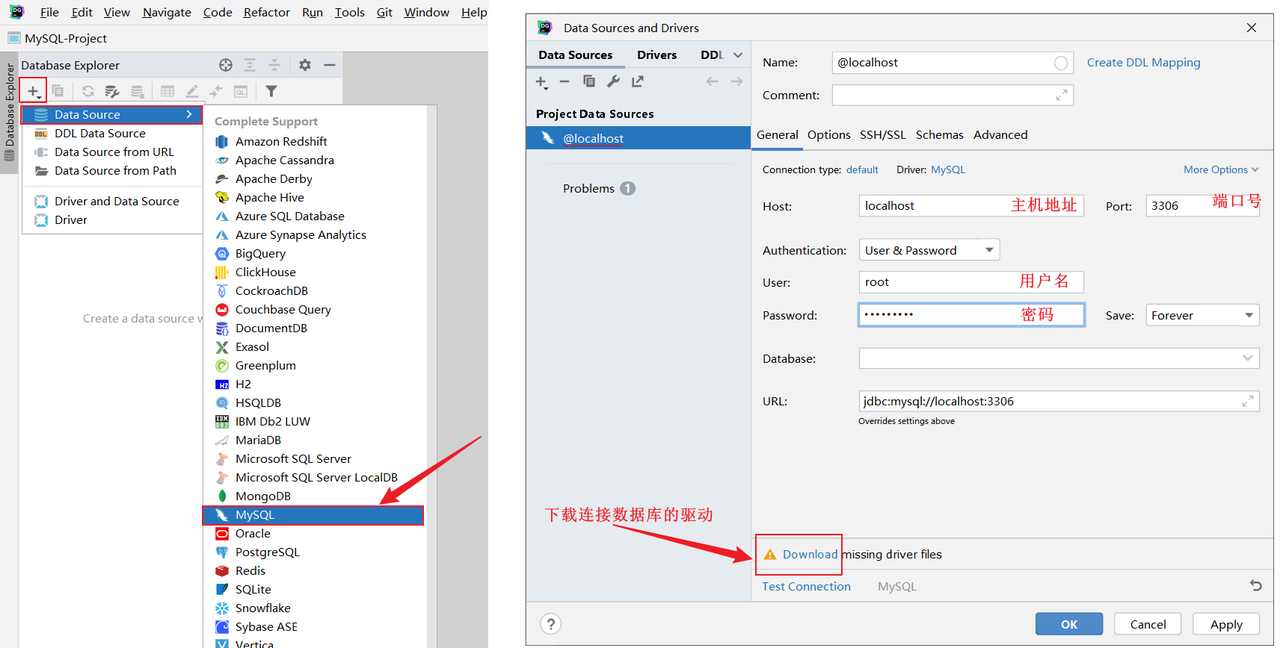Open the Driver MySQL link selector
Viewport: 1280px width, 648px height.
(x=948, y=170)
